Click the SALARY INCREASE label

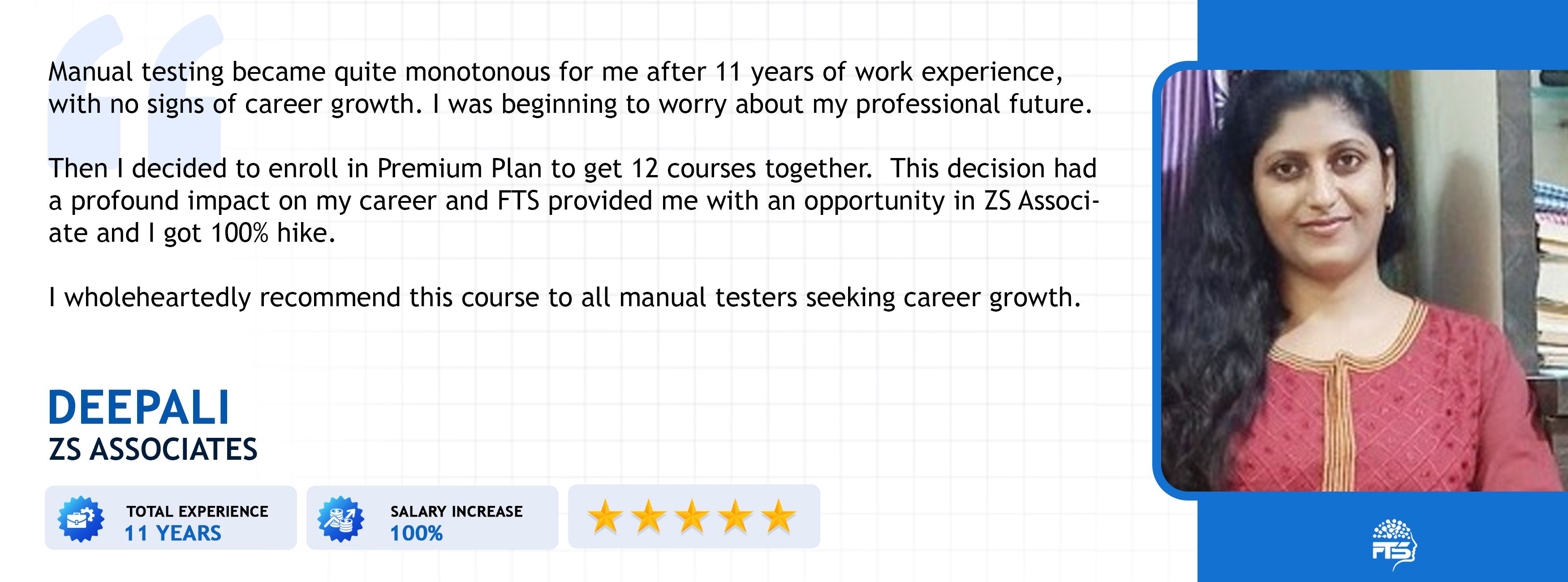tap(457, 511)
